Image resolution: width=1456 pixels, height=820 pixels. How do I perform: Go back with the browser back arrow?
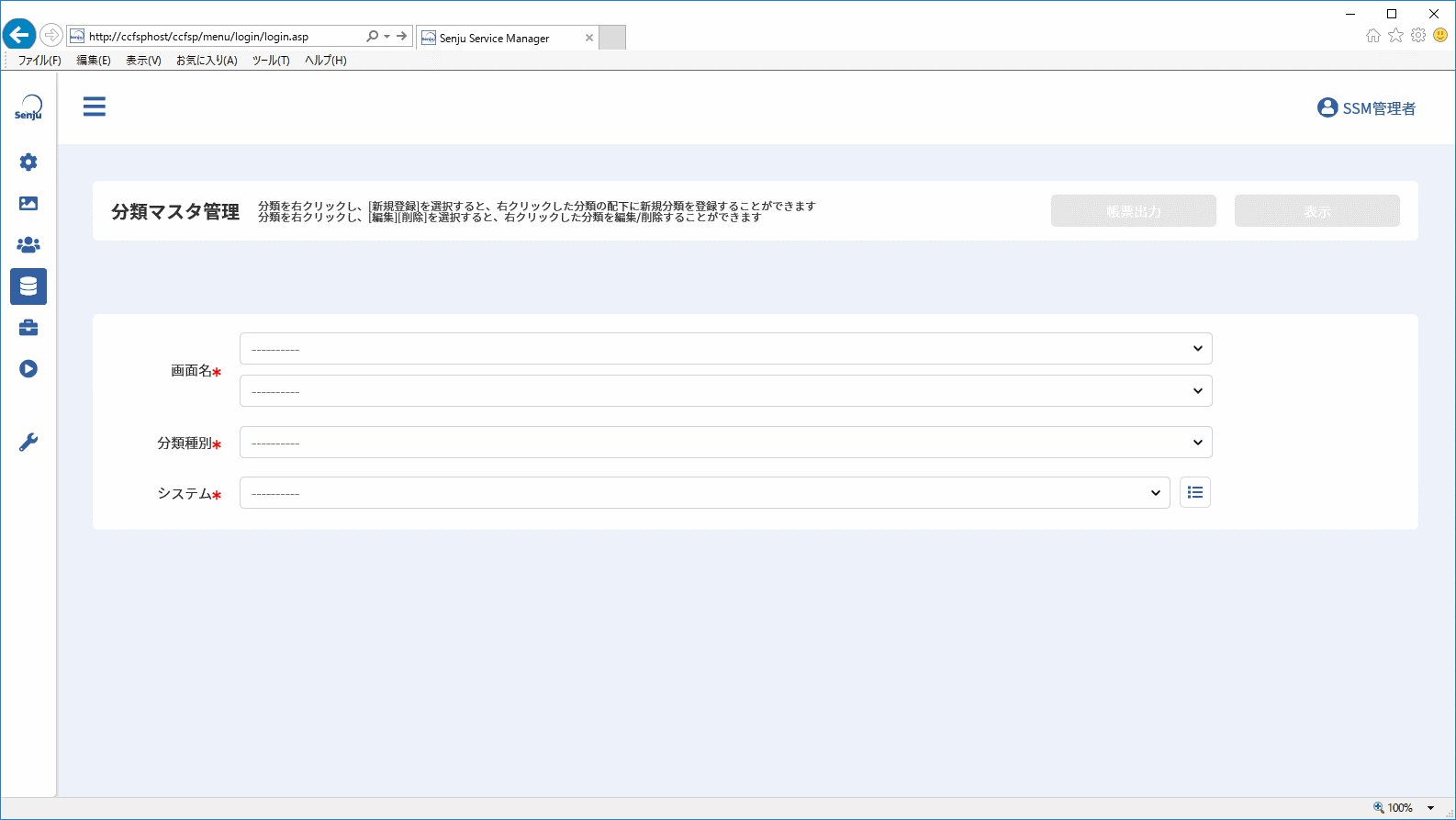point(19,36)
